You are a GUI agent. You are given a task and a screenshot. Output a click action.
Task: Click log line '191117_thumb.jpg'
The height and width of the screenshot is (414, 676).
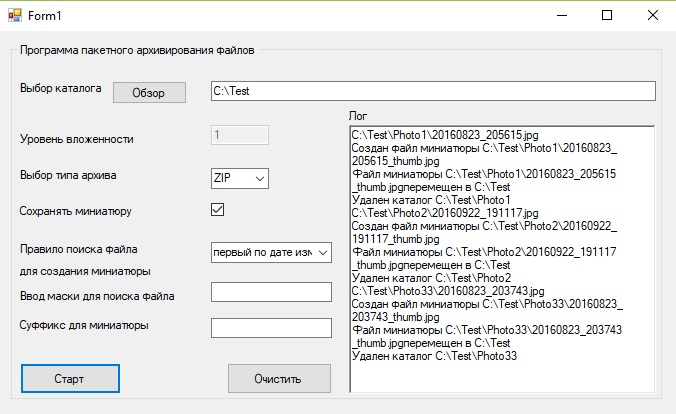point(395,239)
